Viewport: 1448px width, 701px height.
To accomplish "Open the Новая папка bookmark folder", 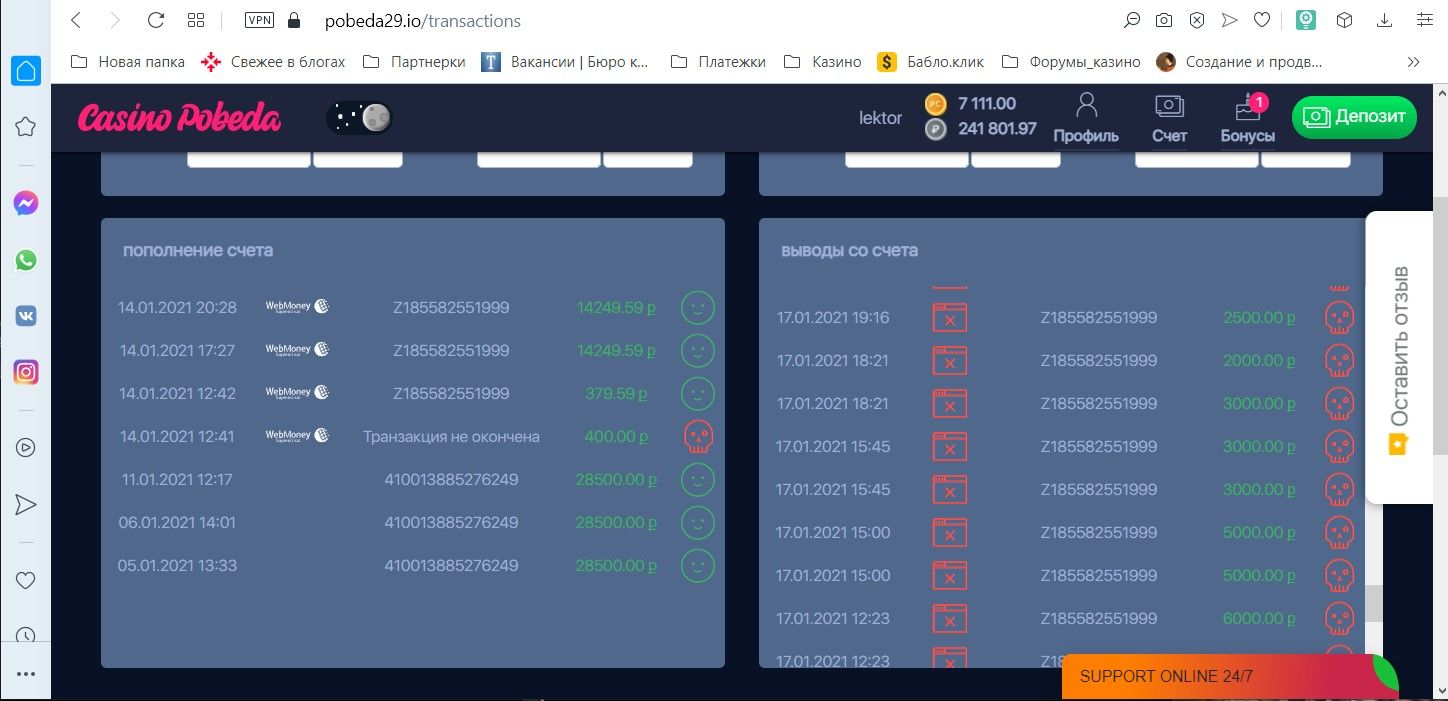I will (128, 62).
